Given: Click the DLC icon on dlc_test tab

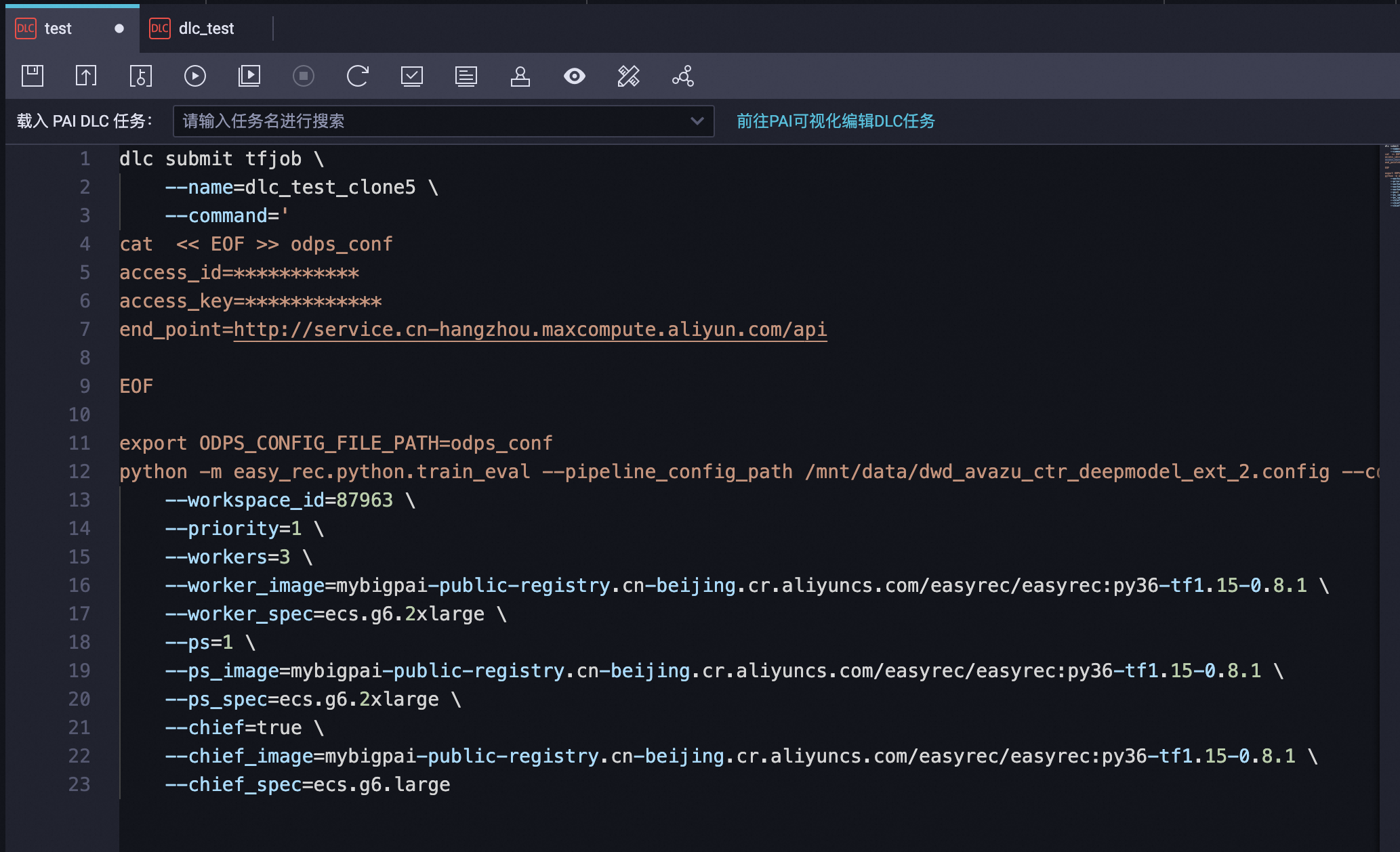Looking at the screenshot, I should 160,28.
